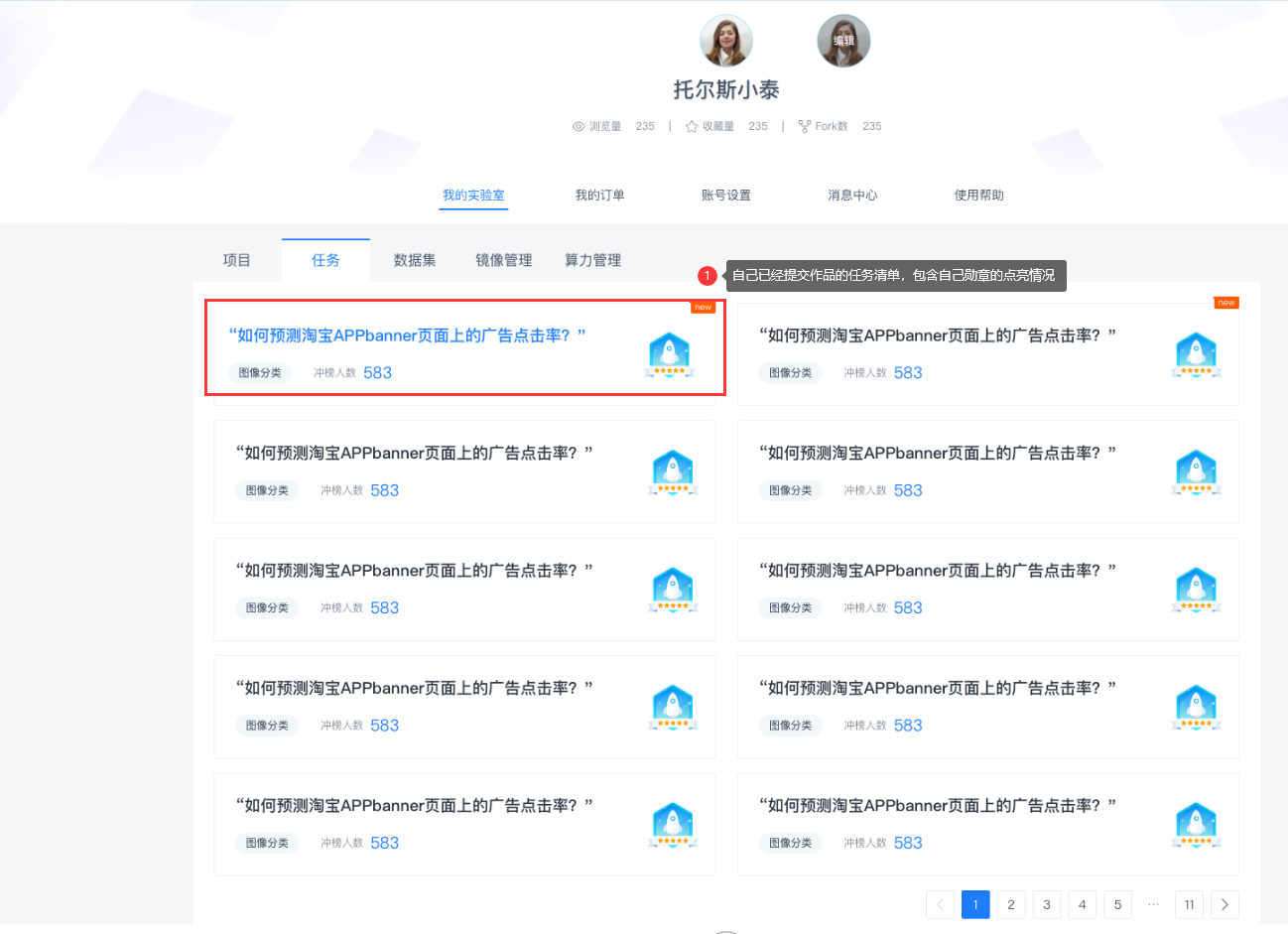1288x934 pixels.
Task: Open the 算力管理 sub-tab
Action: point(593,260)
